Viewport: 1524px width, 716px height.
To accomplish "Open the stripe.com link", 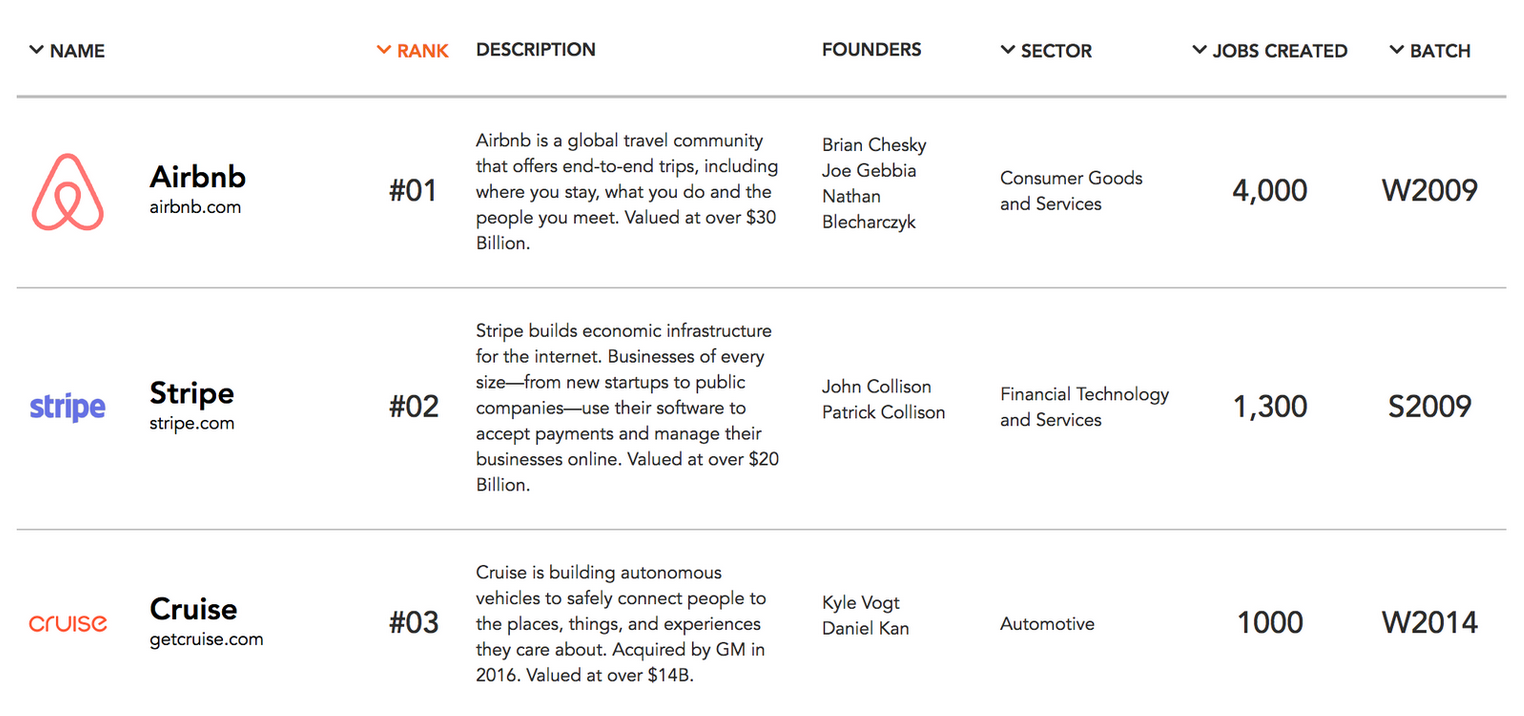I will coord(191,423).
